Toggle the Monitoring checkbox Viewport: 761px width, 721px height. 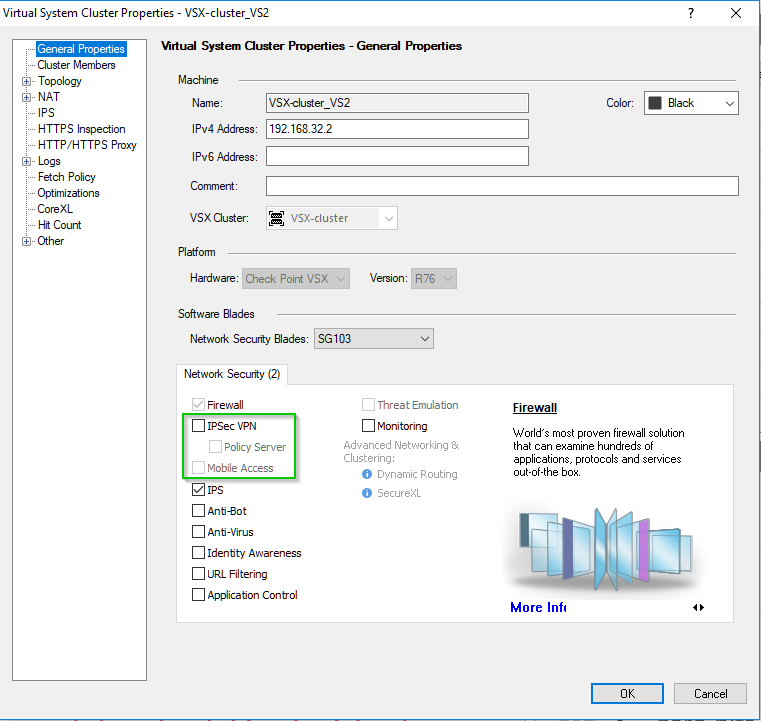368,426
